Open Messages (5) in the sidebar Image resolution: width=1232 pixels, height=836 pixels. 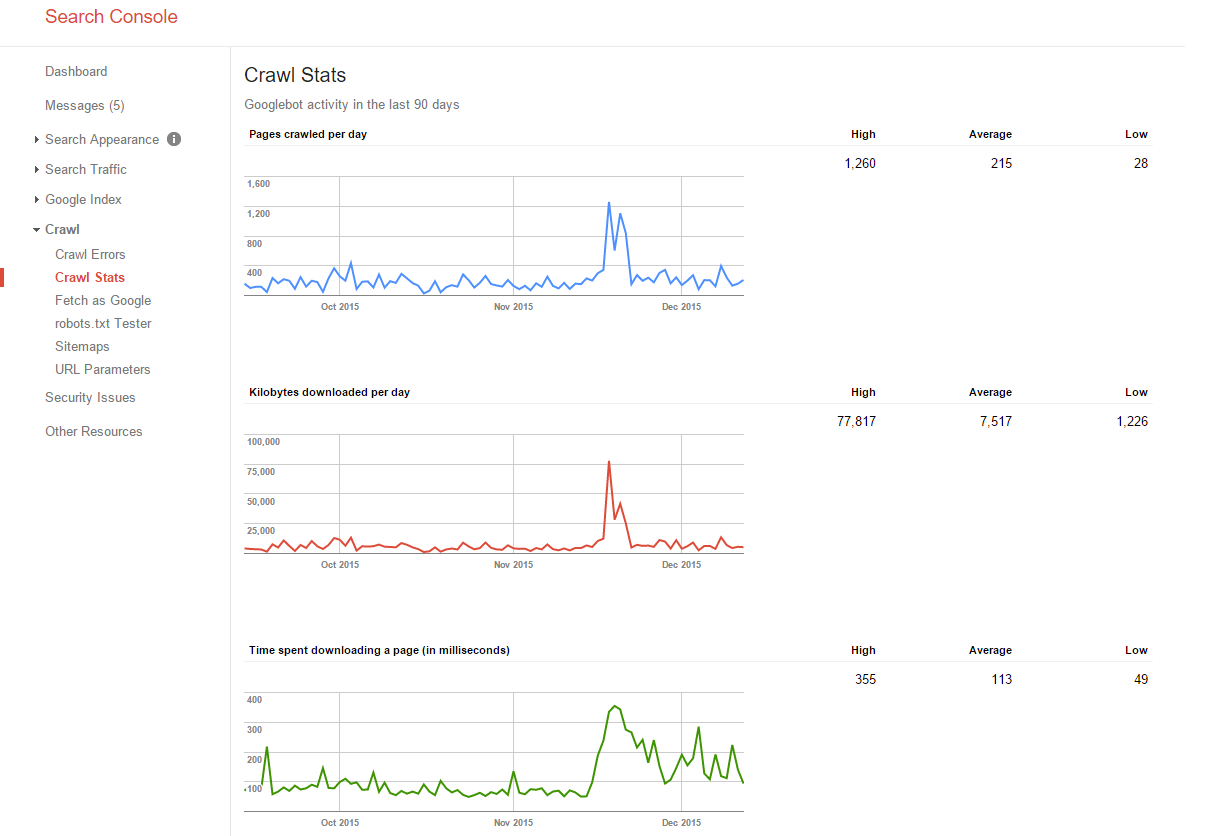pyautogui.click(x=85, y=106)
